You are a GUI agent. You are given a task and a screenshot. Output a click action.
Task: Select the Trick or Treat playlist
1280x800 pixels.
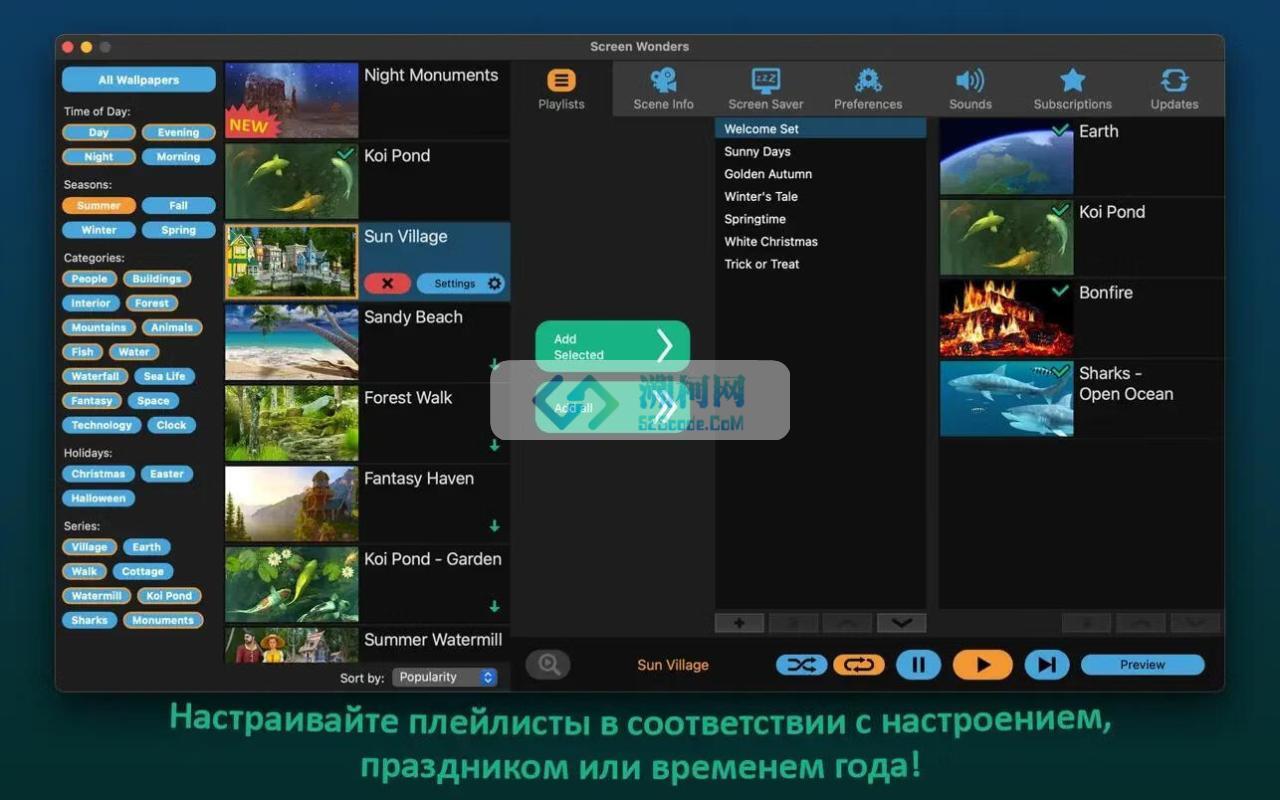coord(820,264)
